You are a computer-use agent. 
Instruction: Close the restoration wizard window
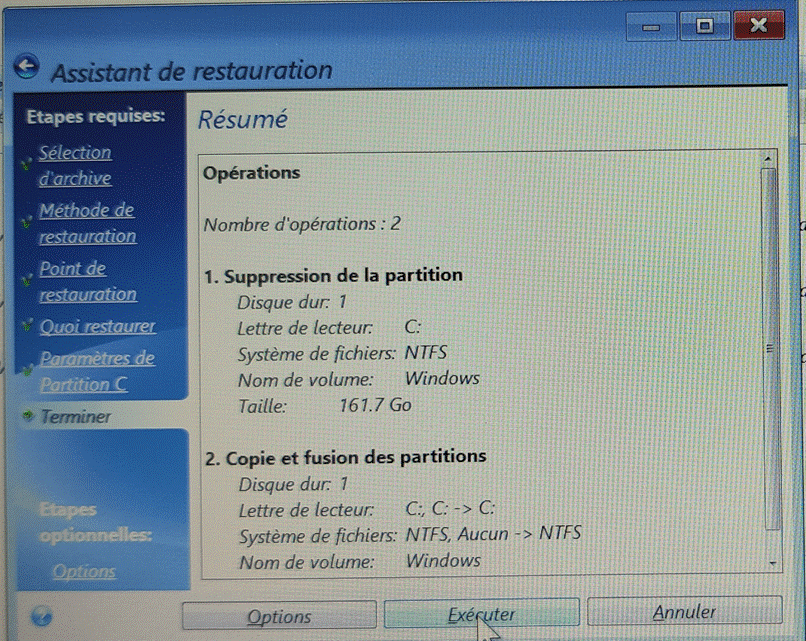pos(759,25)
